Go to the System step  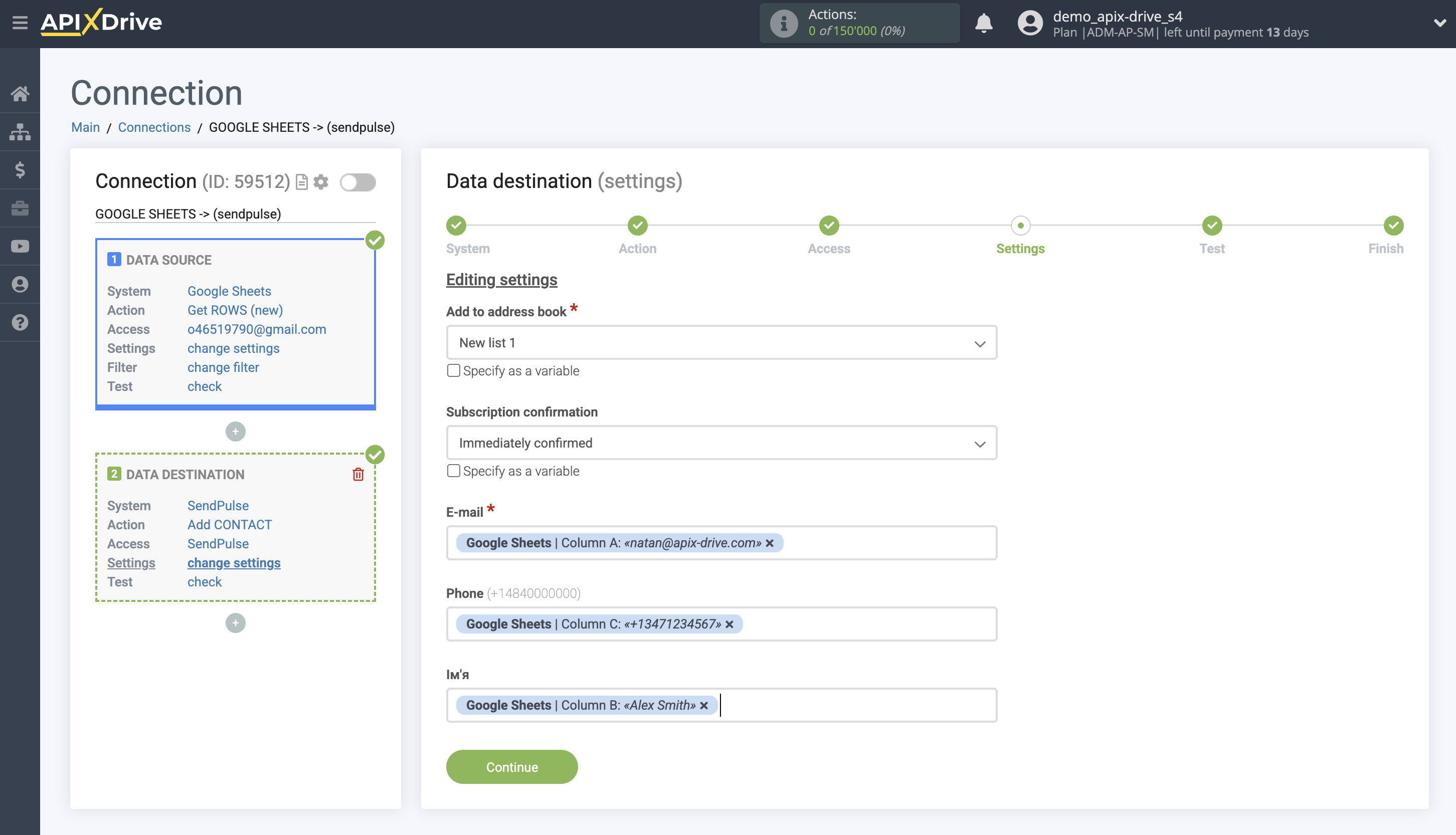click(x=456, y=226)
